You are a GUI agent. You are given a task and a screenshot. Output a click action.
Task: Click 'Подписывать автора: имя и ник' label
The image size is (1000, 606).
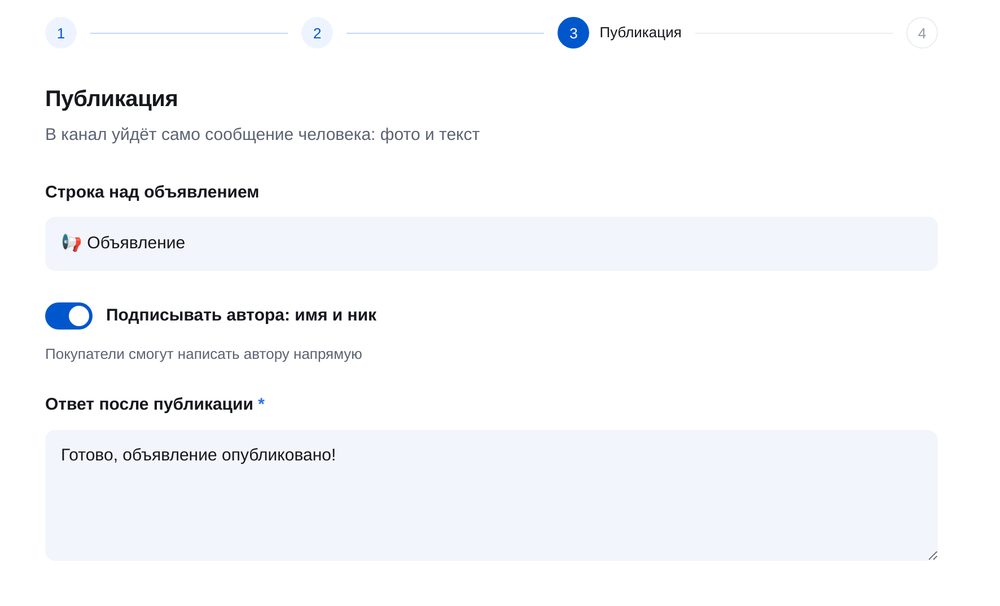click(x=241, y=315)
